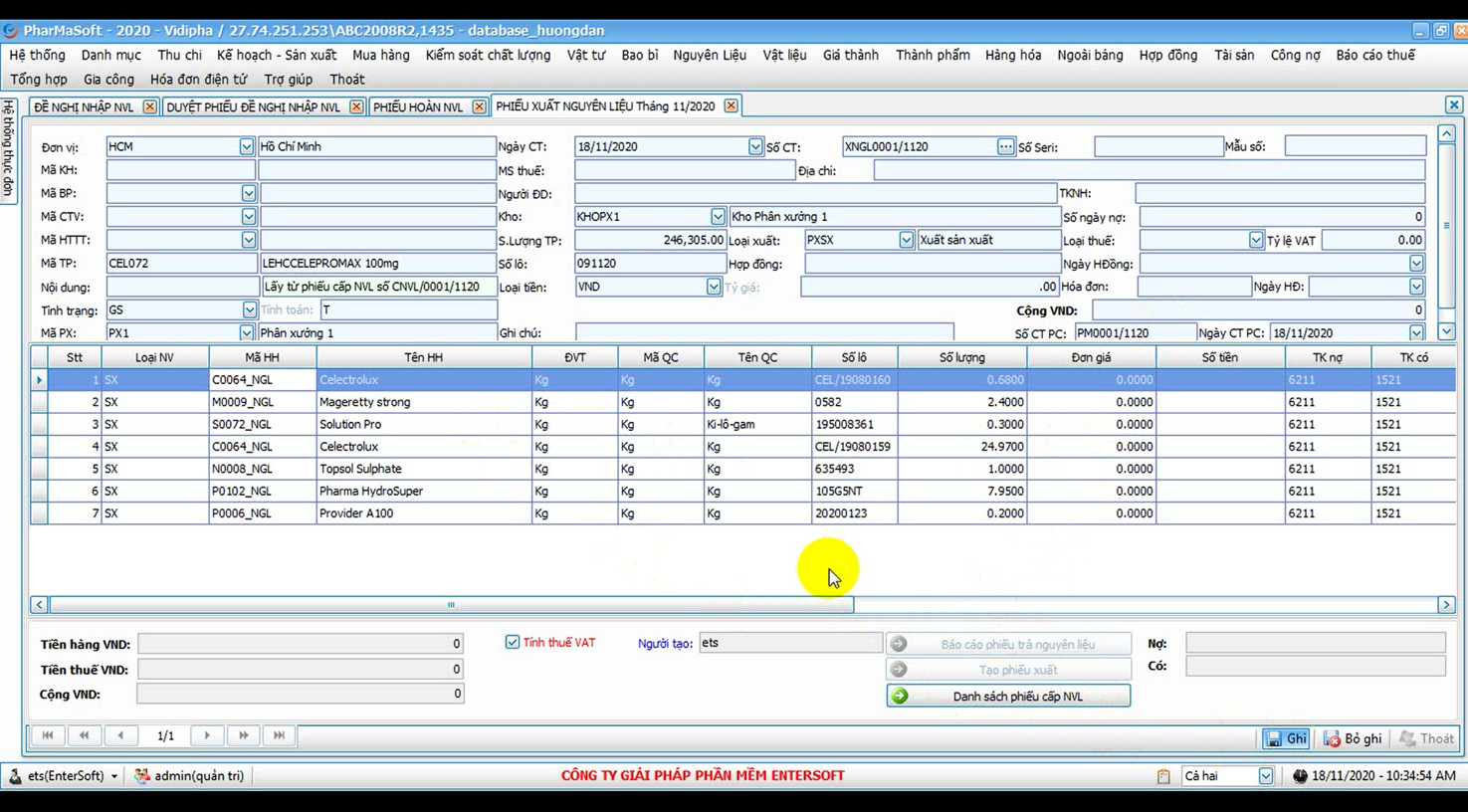Open the Kho warehouse dropdown
Screen dimensions: 1468x812
pyautogui.click(x=719, y=216)
